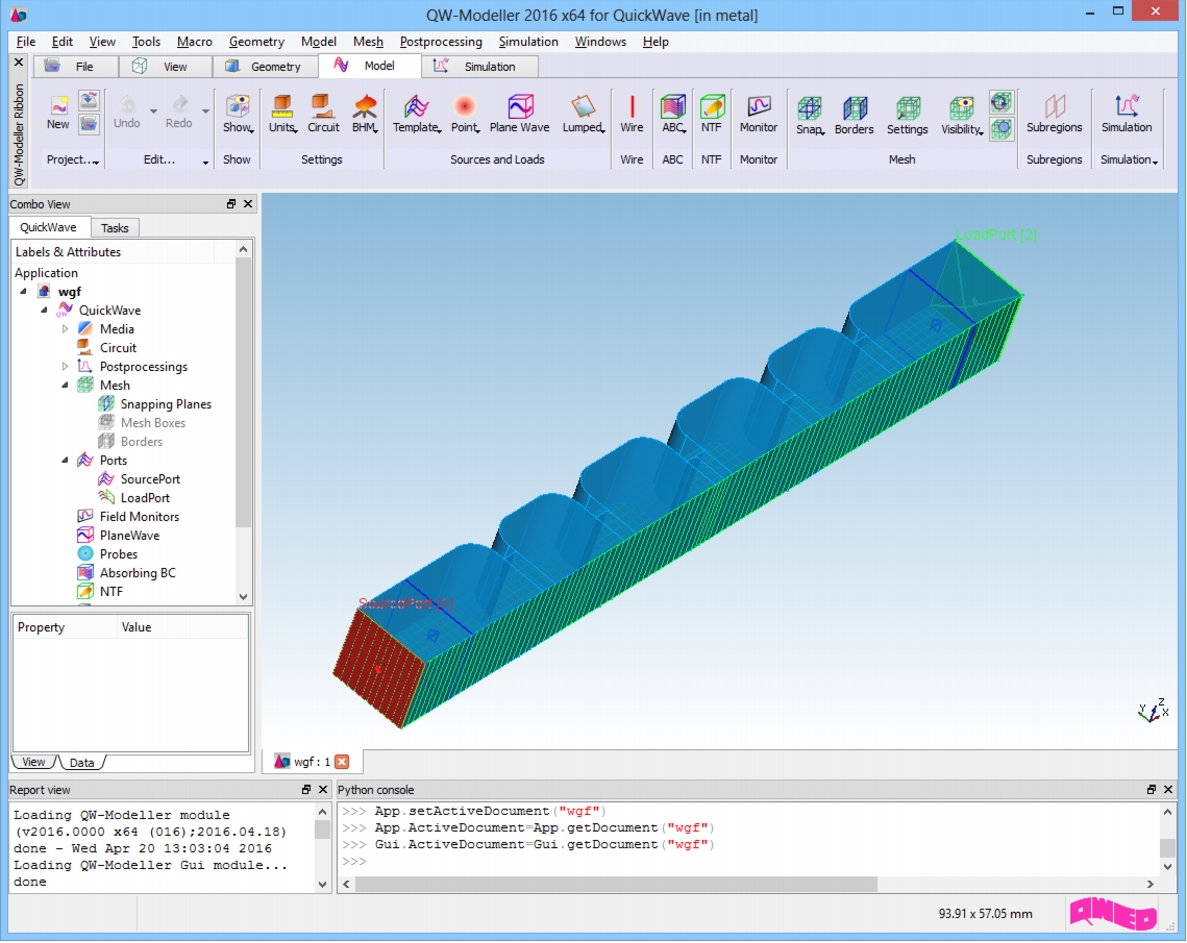The height and width of the screenshot is (943, 1187).
Task: Close the QW-Modeller Ribbon panel
Action: point(19,62)
